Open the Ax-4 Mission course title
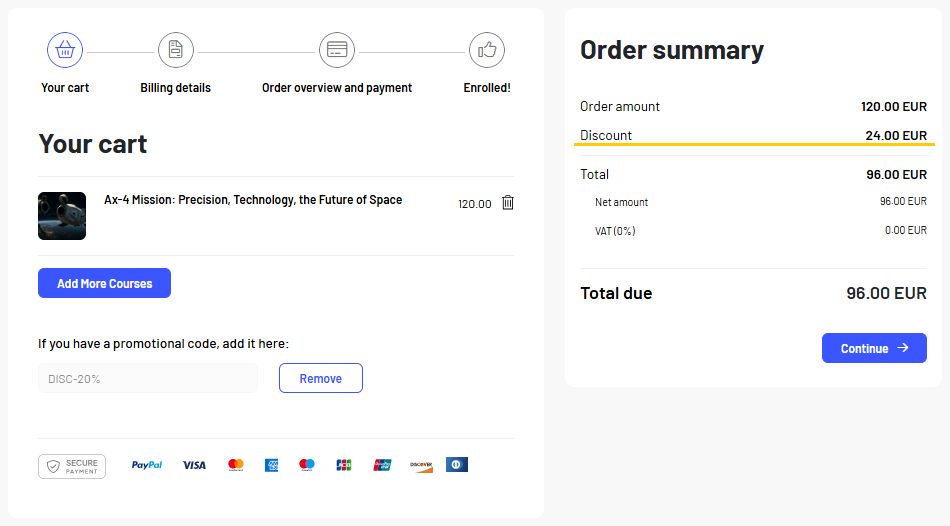Image resolution: width=950 pixels, height=526 pixels. coord(253,200)
